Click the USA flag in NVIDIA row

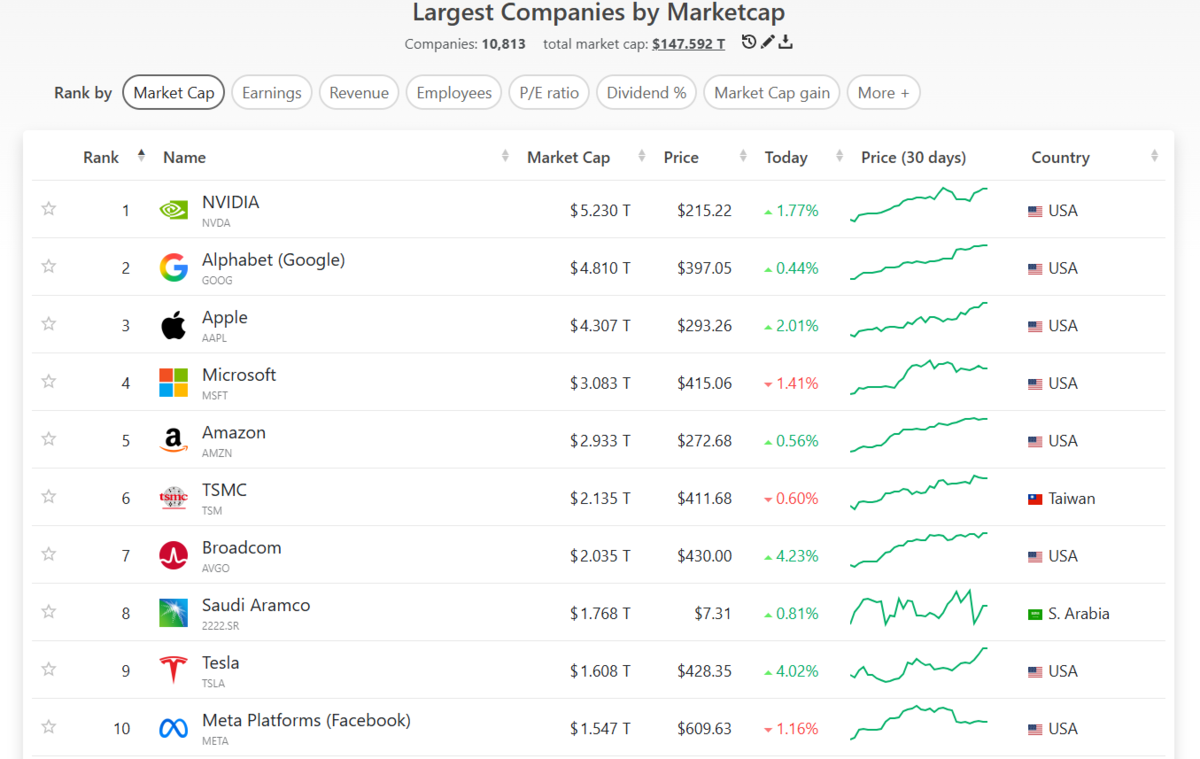(x=1035, y=211)
